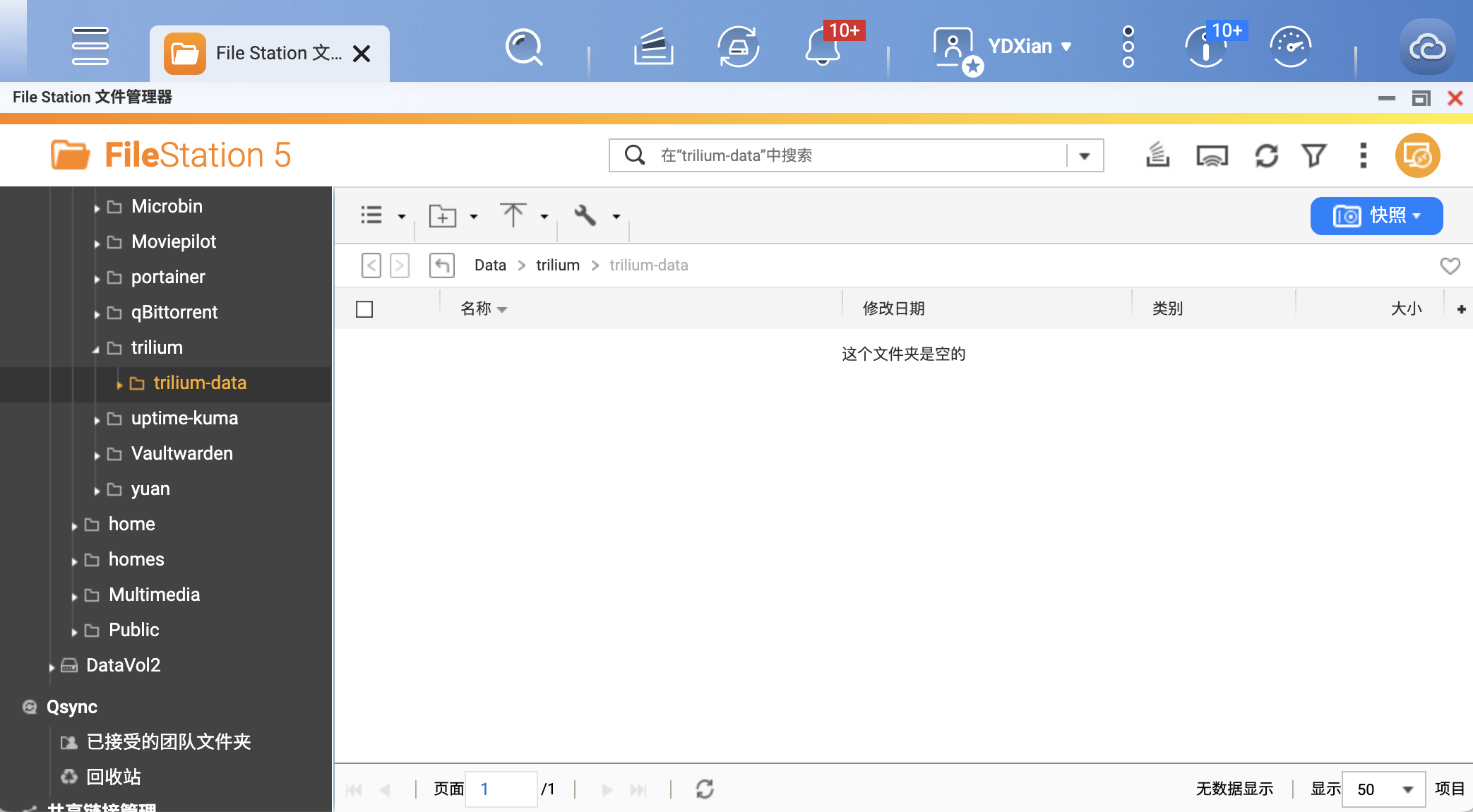Toggle the select-all checkbox in header
This screenshot has height=812, width=1473.
coord(364,309)
